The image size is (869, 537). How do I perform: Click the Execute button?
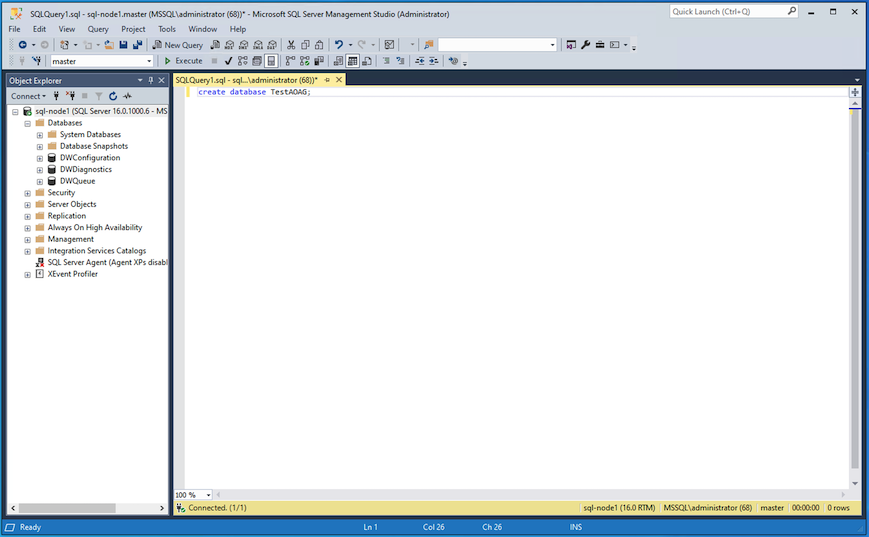(x=183, y=61)
